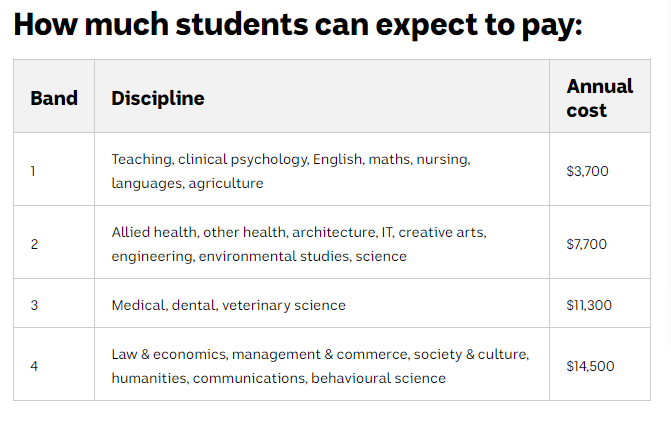This screenshot has height=421, width=671.
Task: Click the 'engineering, environmental studies, science' line
Action: tap(259, 256)
